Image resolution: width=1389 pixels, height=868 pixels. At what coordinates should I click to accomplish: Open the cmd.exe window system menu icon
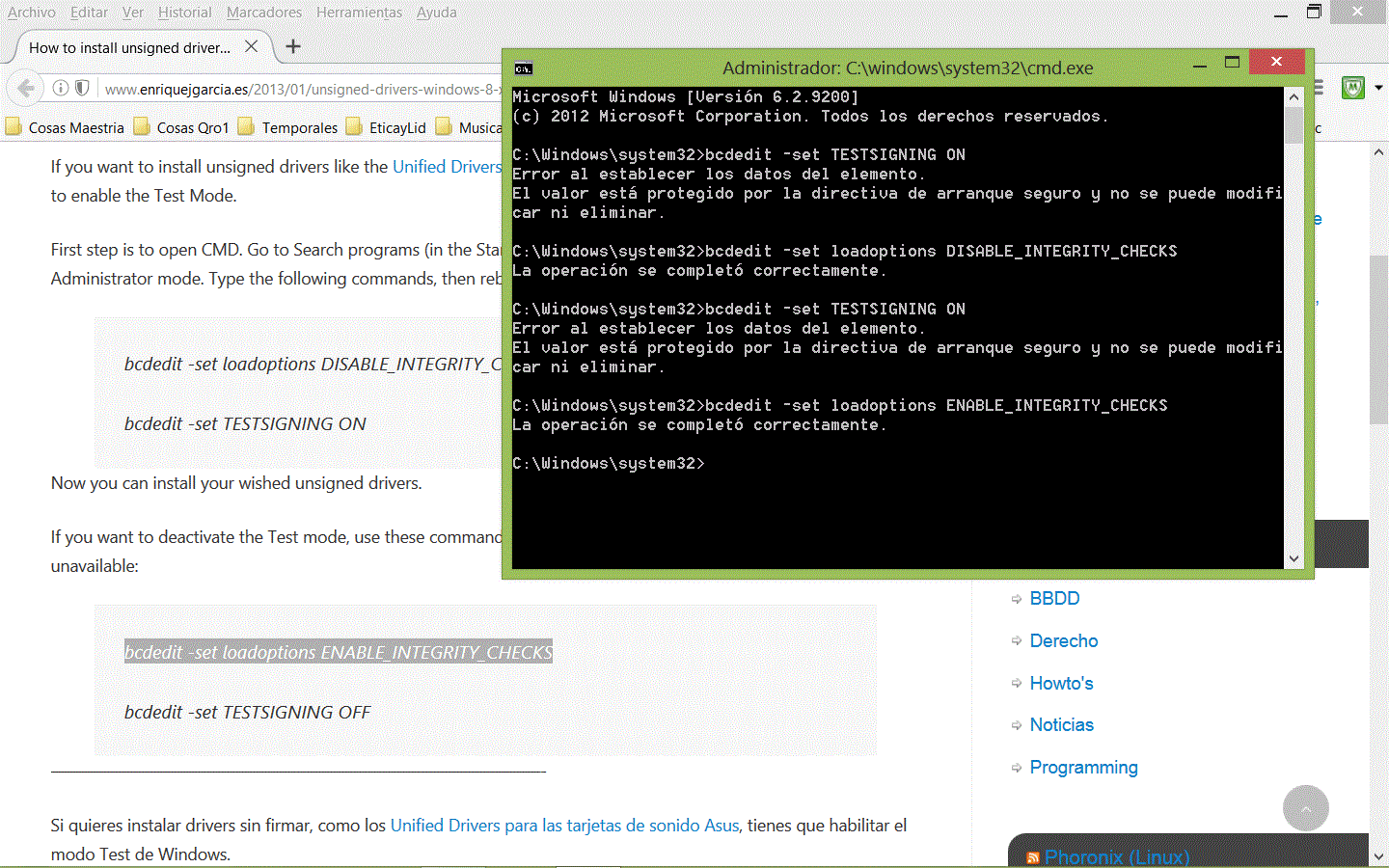pyautogui.click(x=524, y=68)
